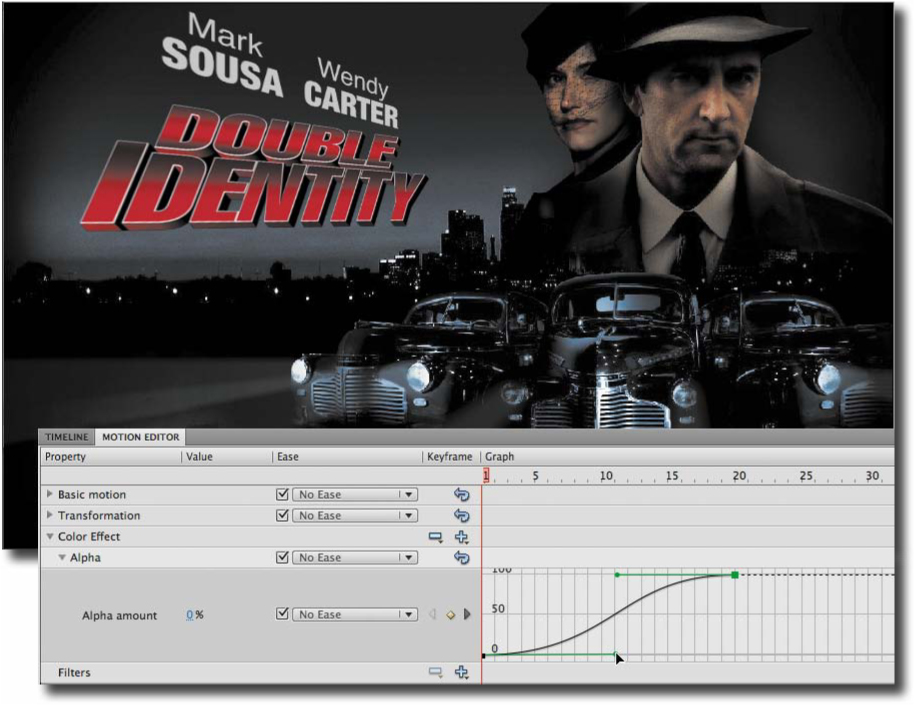
Task: Collapse the Alpha property row
Action: click(62, 557)
